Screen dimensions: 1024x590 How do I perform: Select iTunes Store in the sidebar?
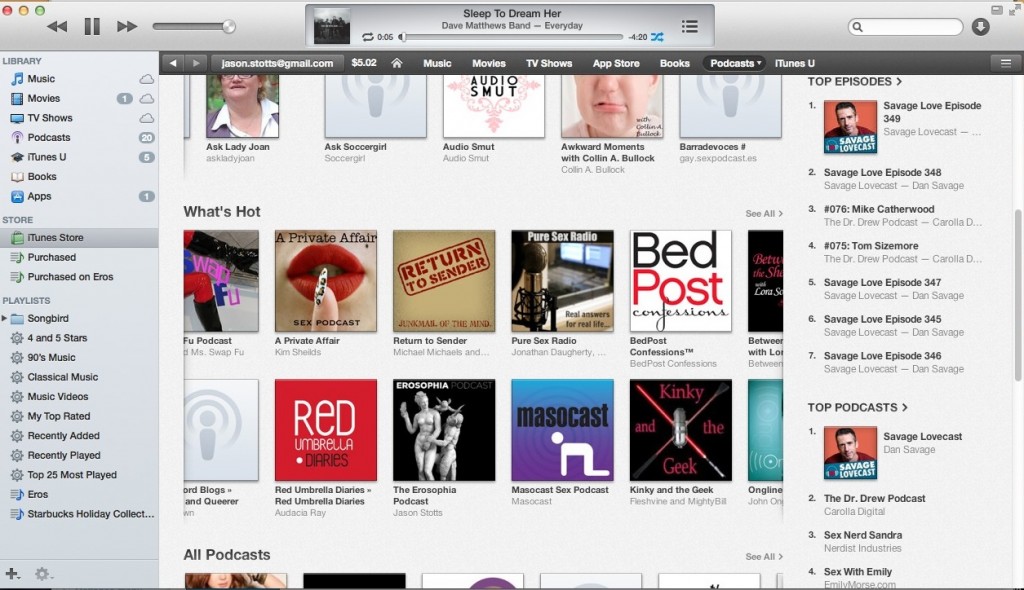[79, 238]
